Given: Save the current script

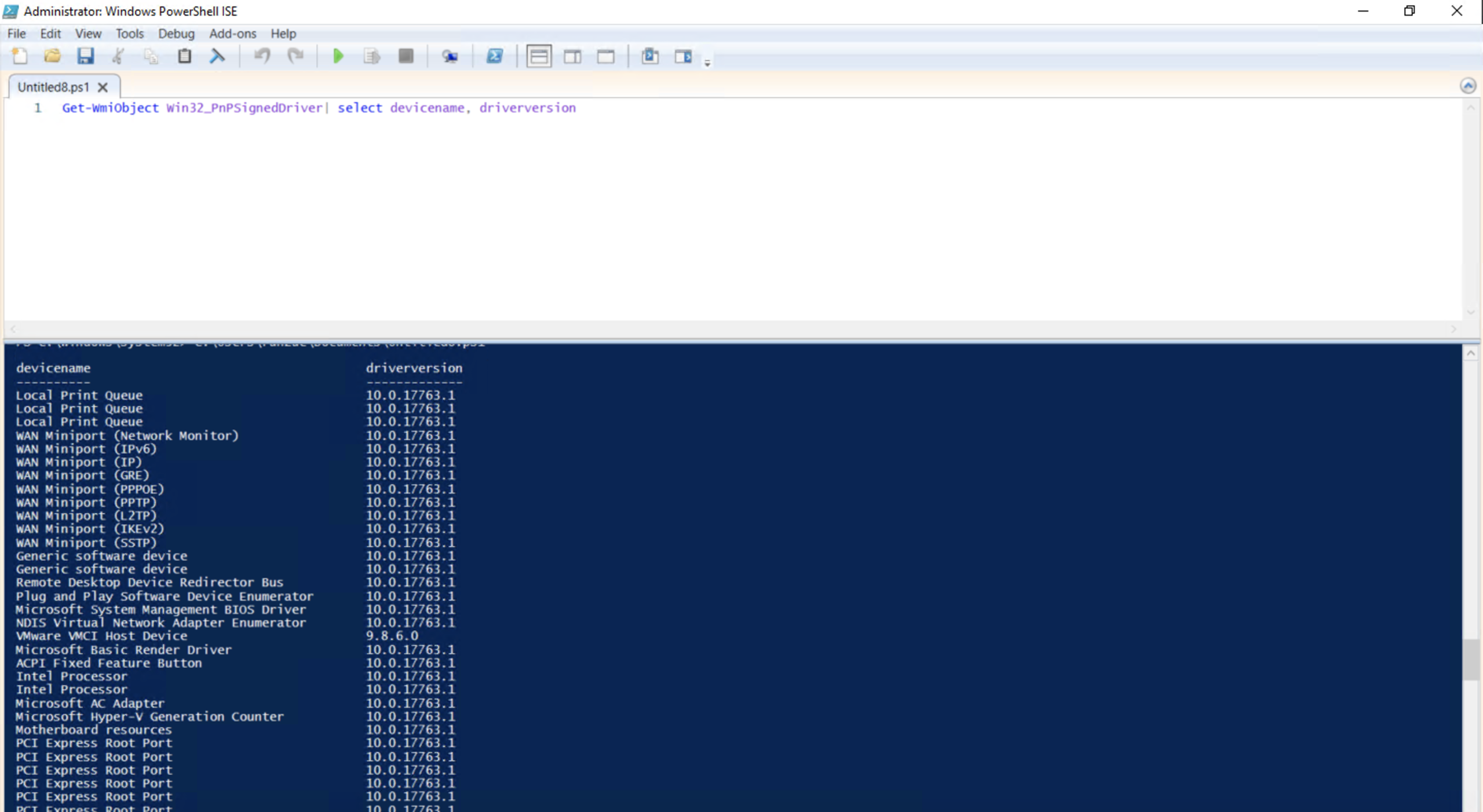Looking at the screenshot, I should (86, 56).
